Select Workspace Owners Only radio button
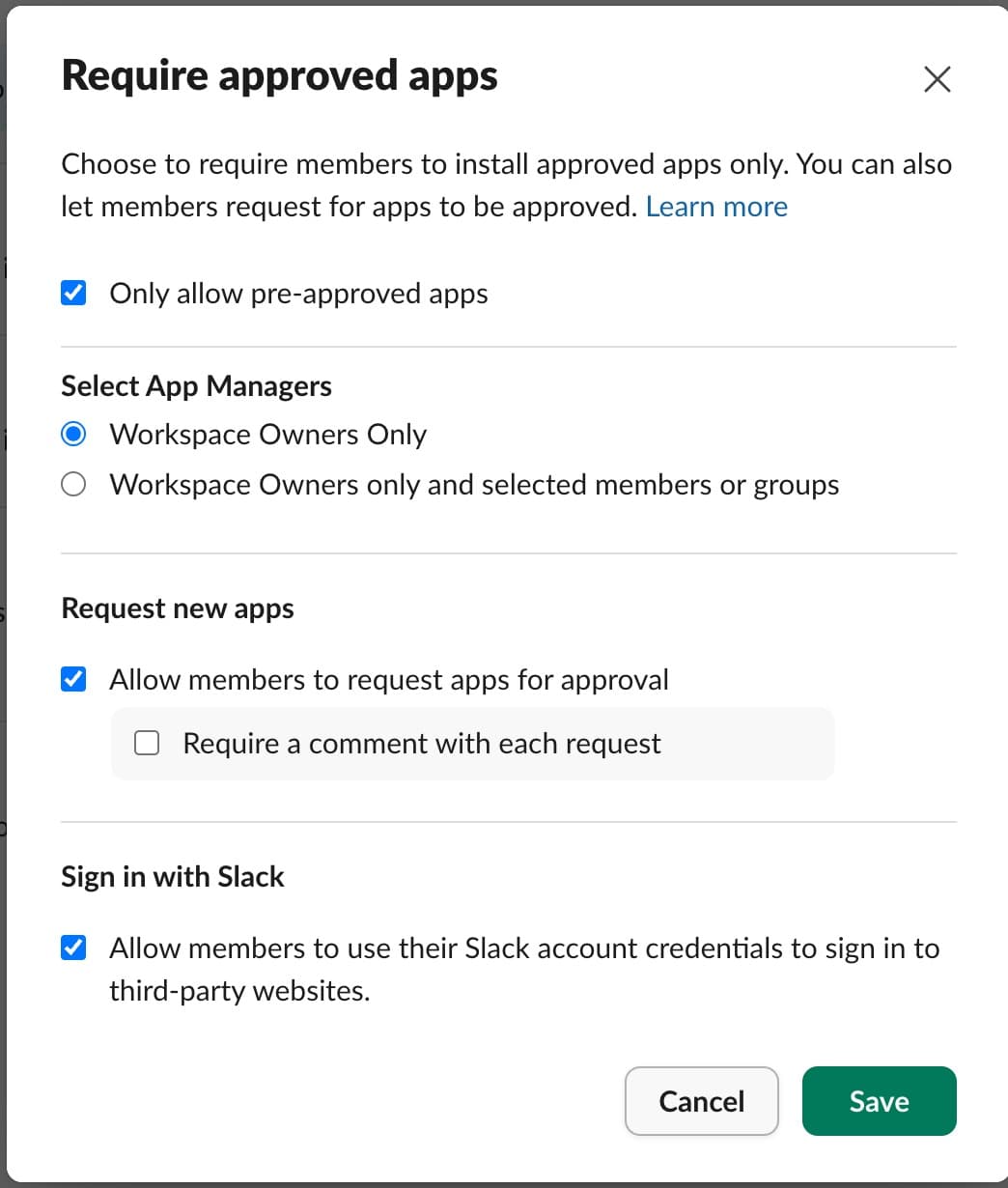 point(73,435)
